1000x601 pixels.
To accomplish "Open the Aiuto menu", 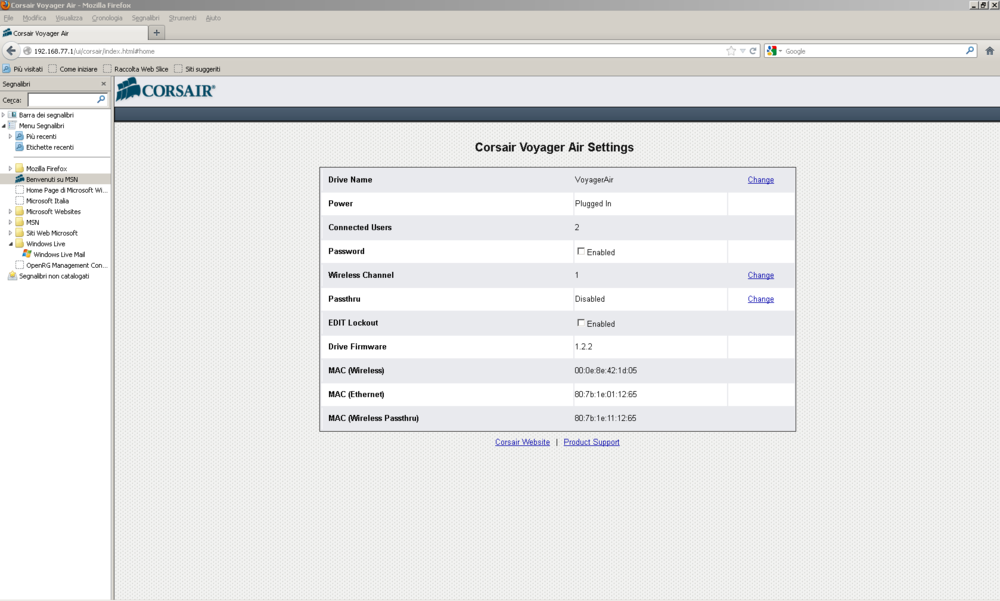I will pyautogui.click(x=213, y=18).
